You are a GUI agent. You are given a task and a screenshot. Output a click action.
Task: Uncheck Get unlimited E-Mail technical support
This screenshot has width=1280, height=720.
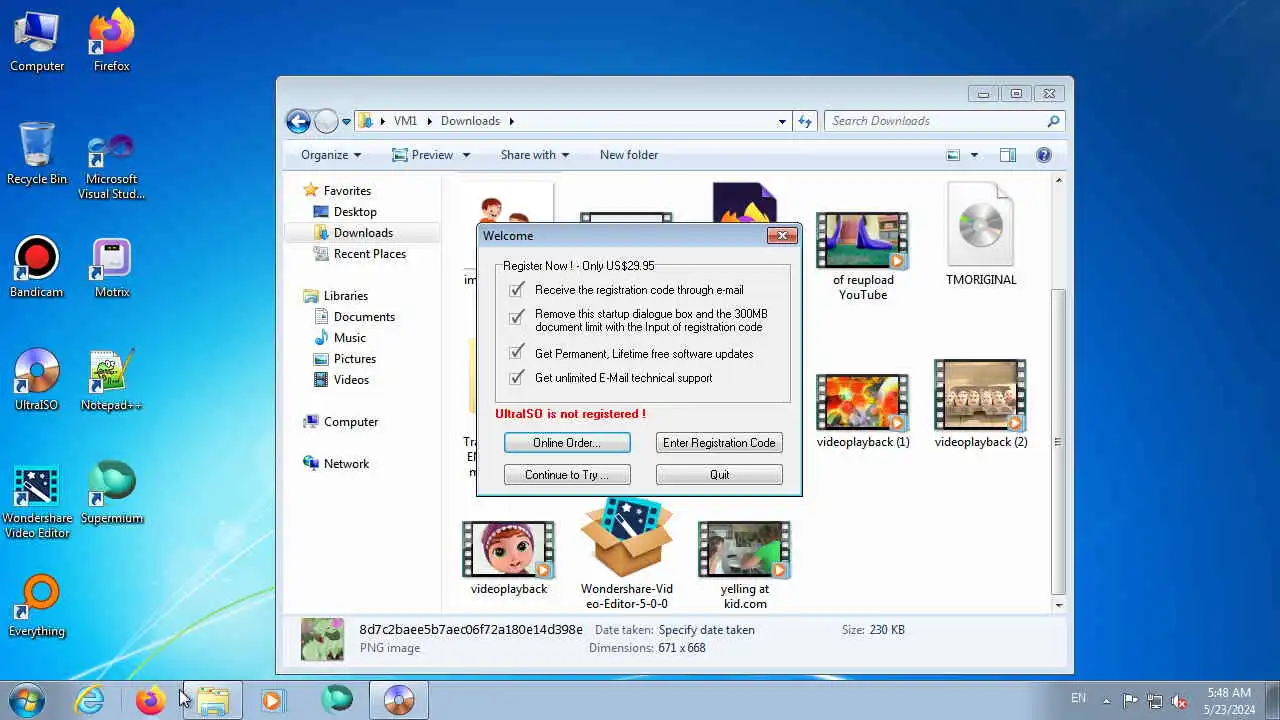pyautogui.click(x=516, y=378)
